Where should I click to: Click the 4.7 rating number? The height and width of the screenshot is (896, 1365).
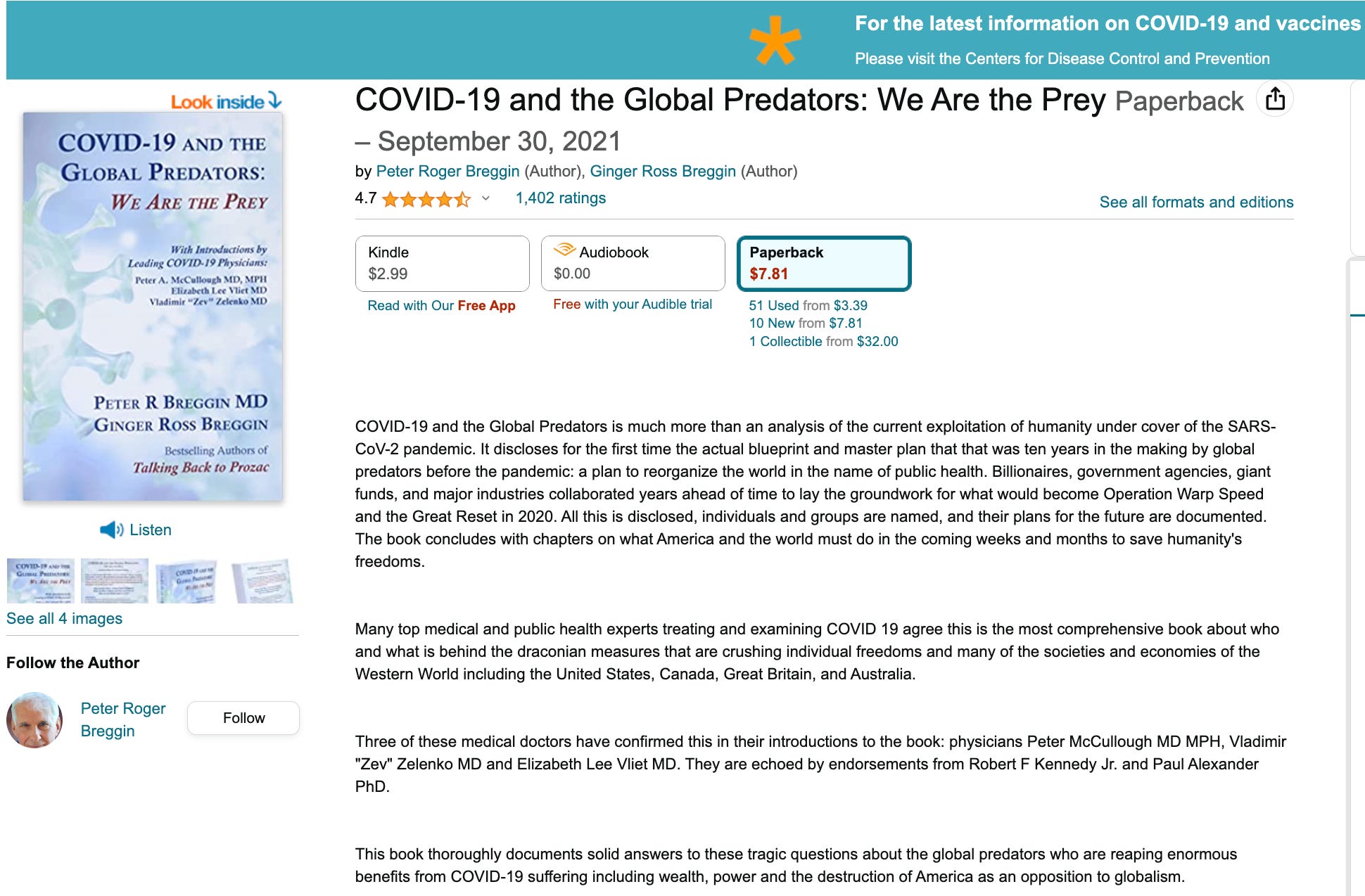point(366,198)
